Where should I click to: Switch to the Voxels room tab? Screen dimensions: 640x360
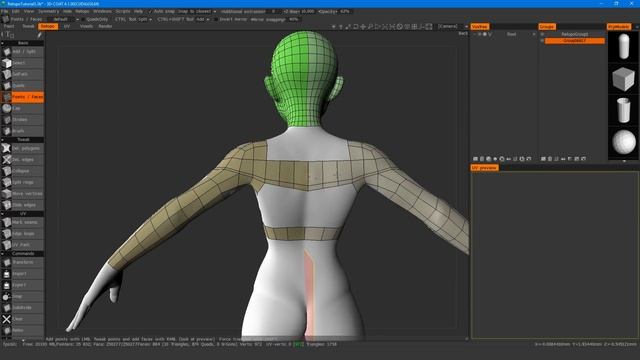point(86,27)
